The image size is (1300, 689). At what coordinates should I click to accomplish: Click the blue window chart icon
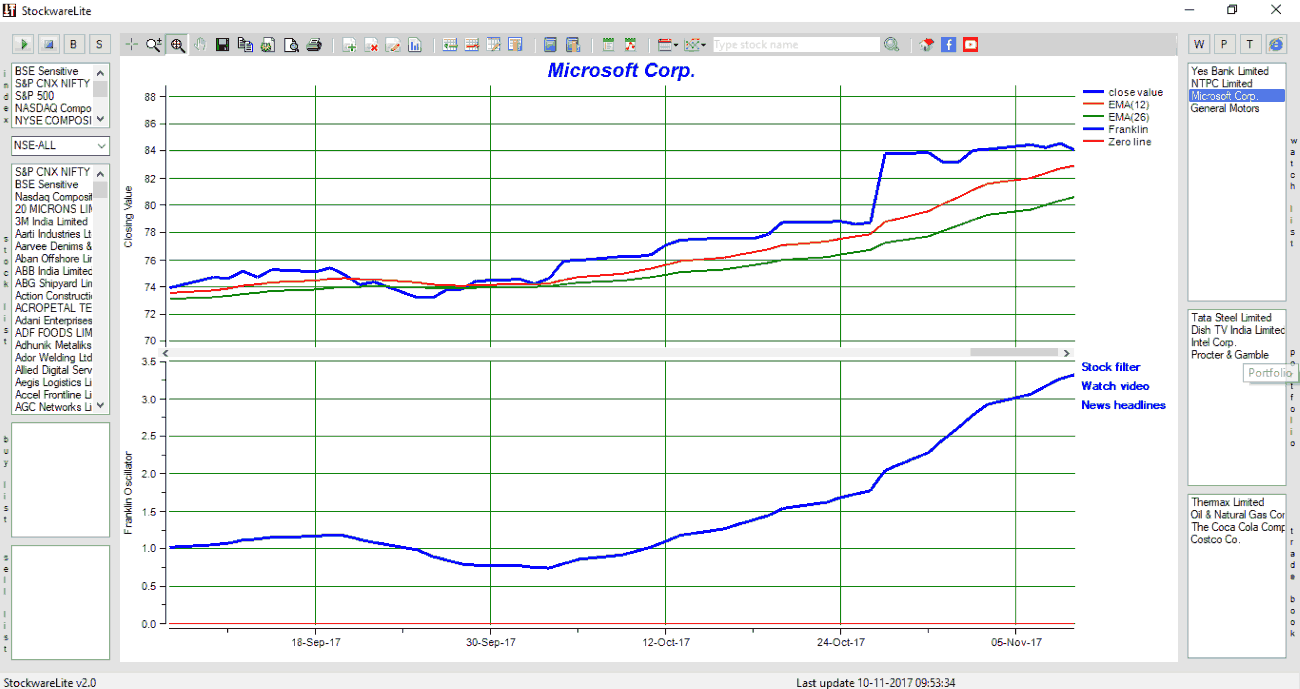(x=550, y=44)
